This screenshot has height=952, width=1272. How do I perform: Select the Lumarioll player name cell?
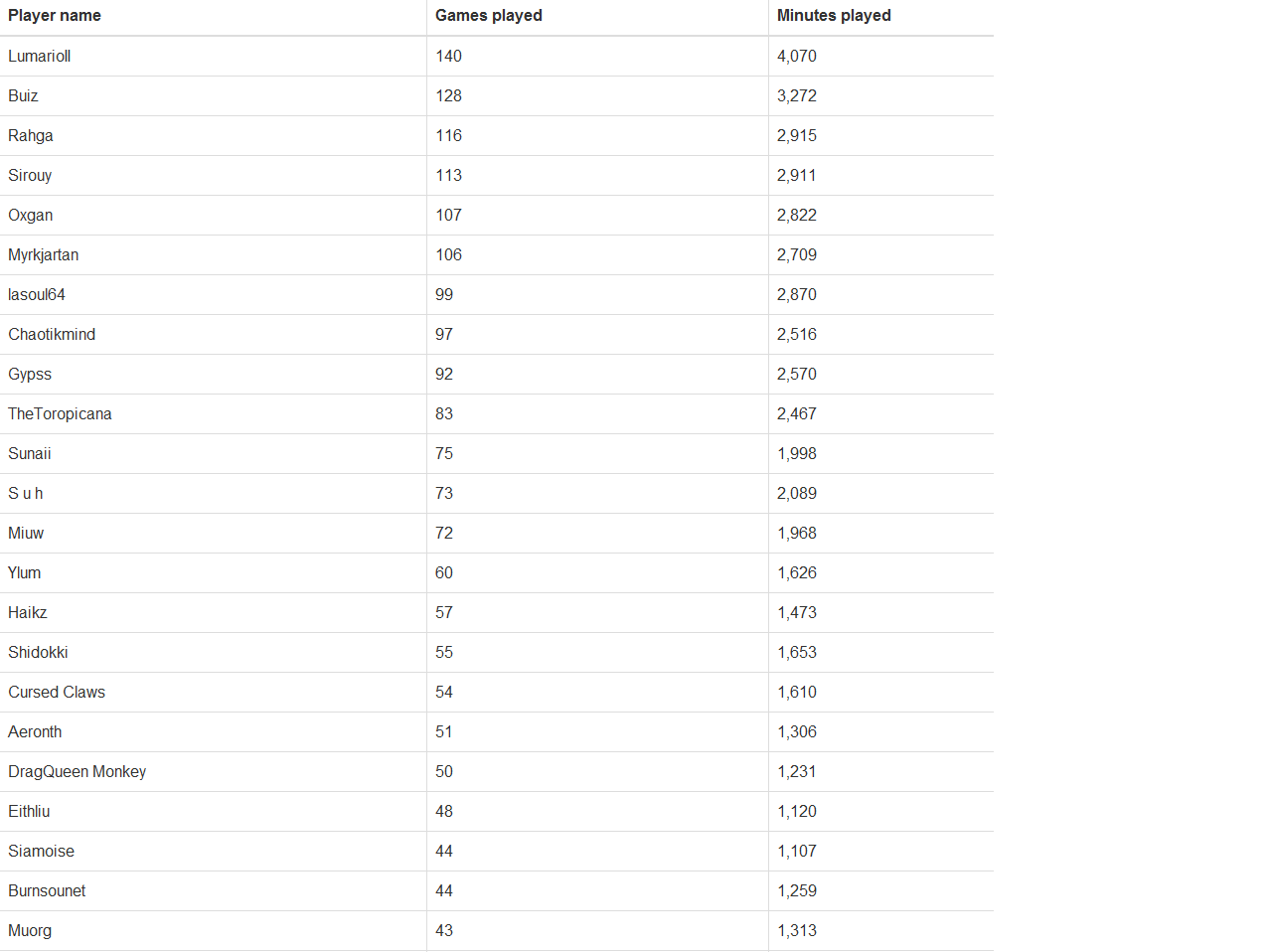(40, 57)
